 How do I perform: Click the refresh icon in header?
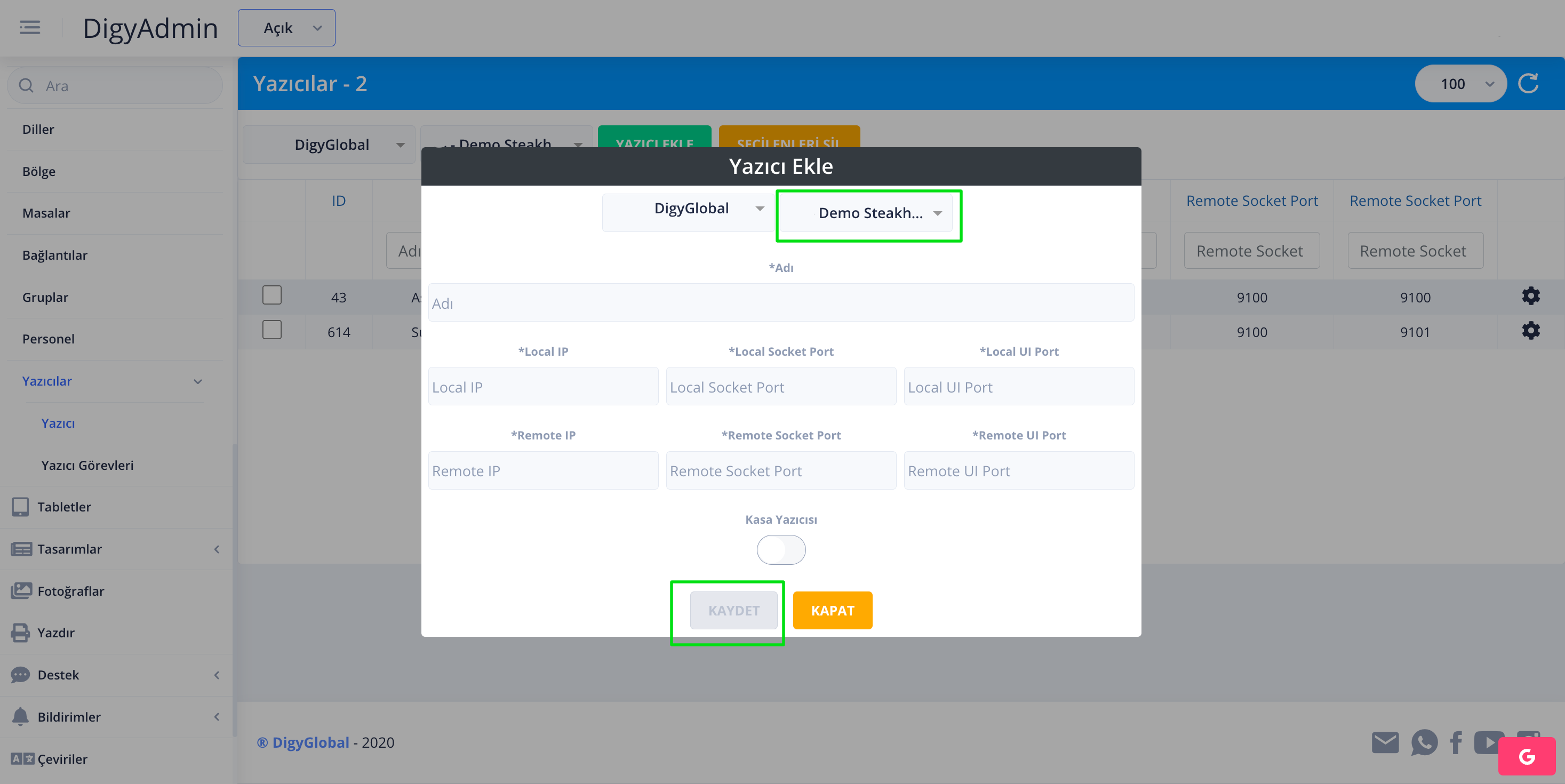(1529, 84)
